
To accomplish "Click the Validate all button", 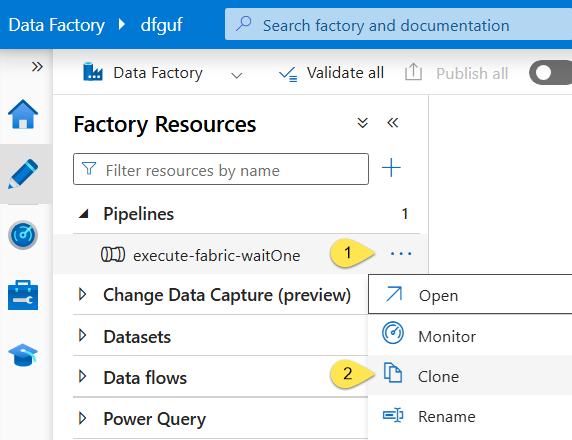I will [331, 73].
